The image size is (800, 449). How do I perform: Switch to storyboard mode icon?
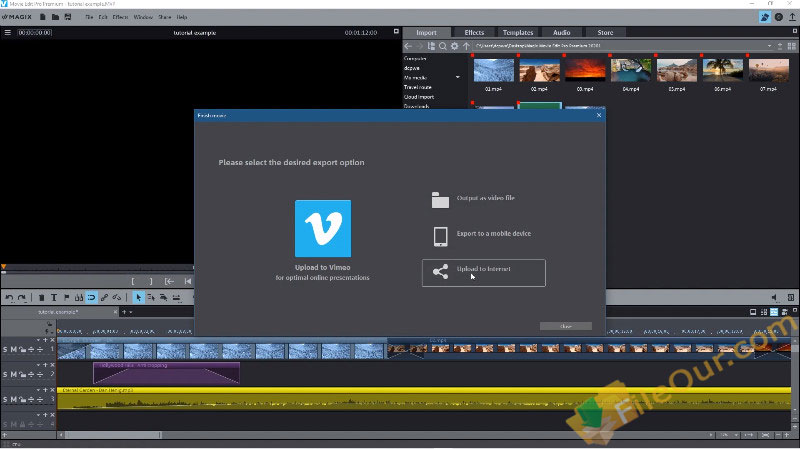tap(753, 312)
